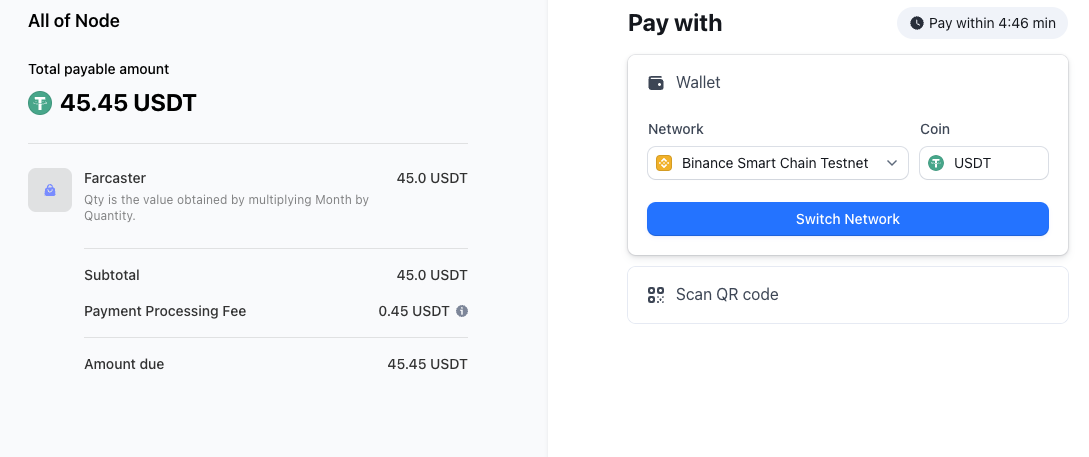Click the clock icon in payment timer

coord(917,23)
